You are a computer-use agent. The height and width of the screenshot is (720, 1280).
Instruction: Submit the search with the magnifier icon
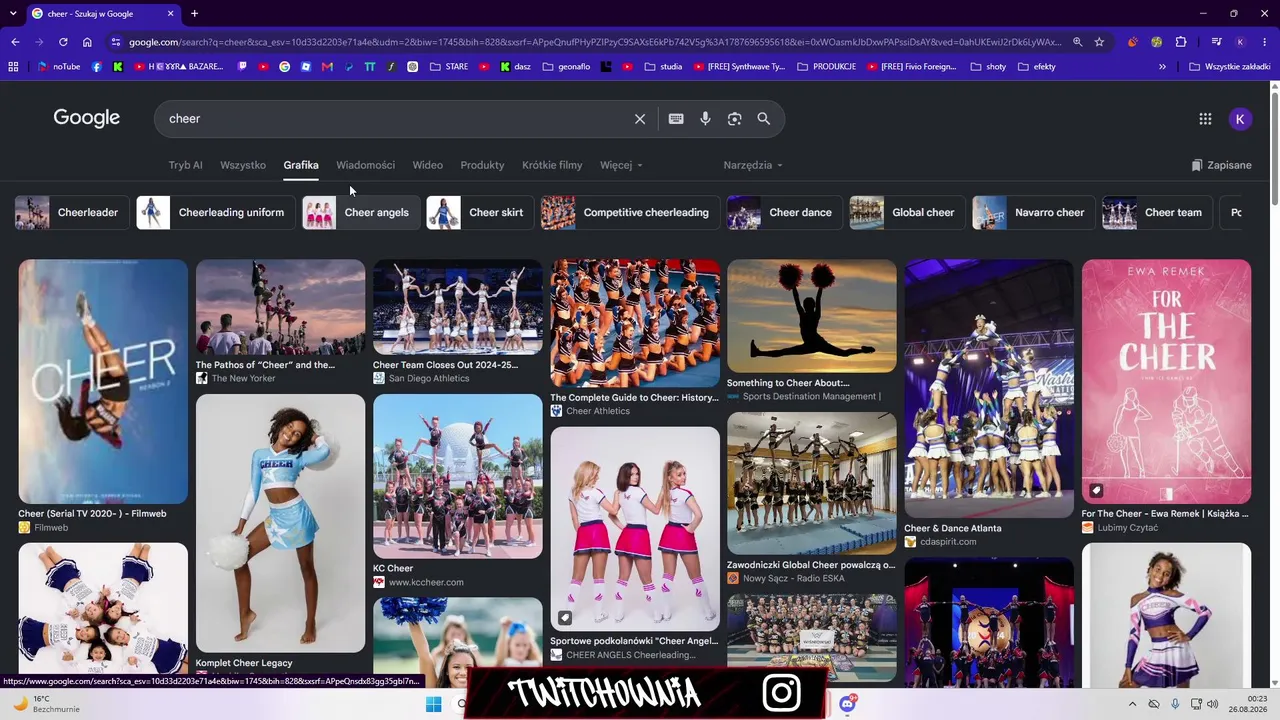click(764, 119)
